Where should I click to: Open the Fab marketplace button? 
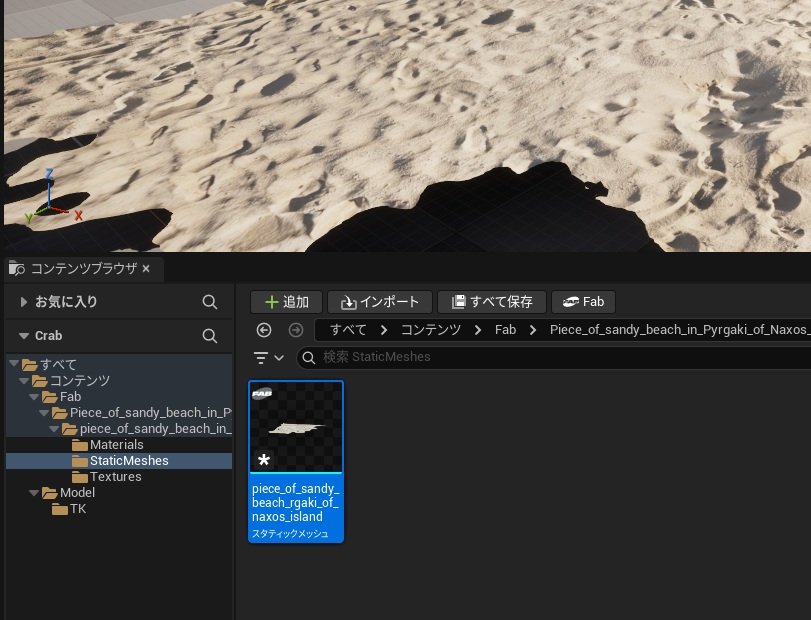(583, 302)
